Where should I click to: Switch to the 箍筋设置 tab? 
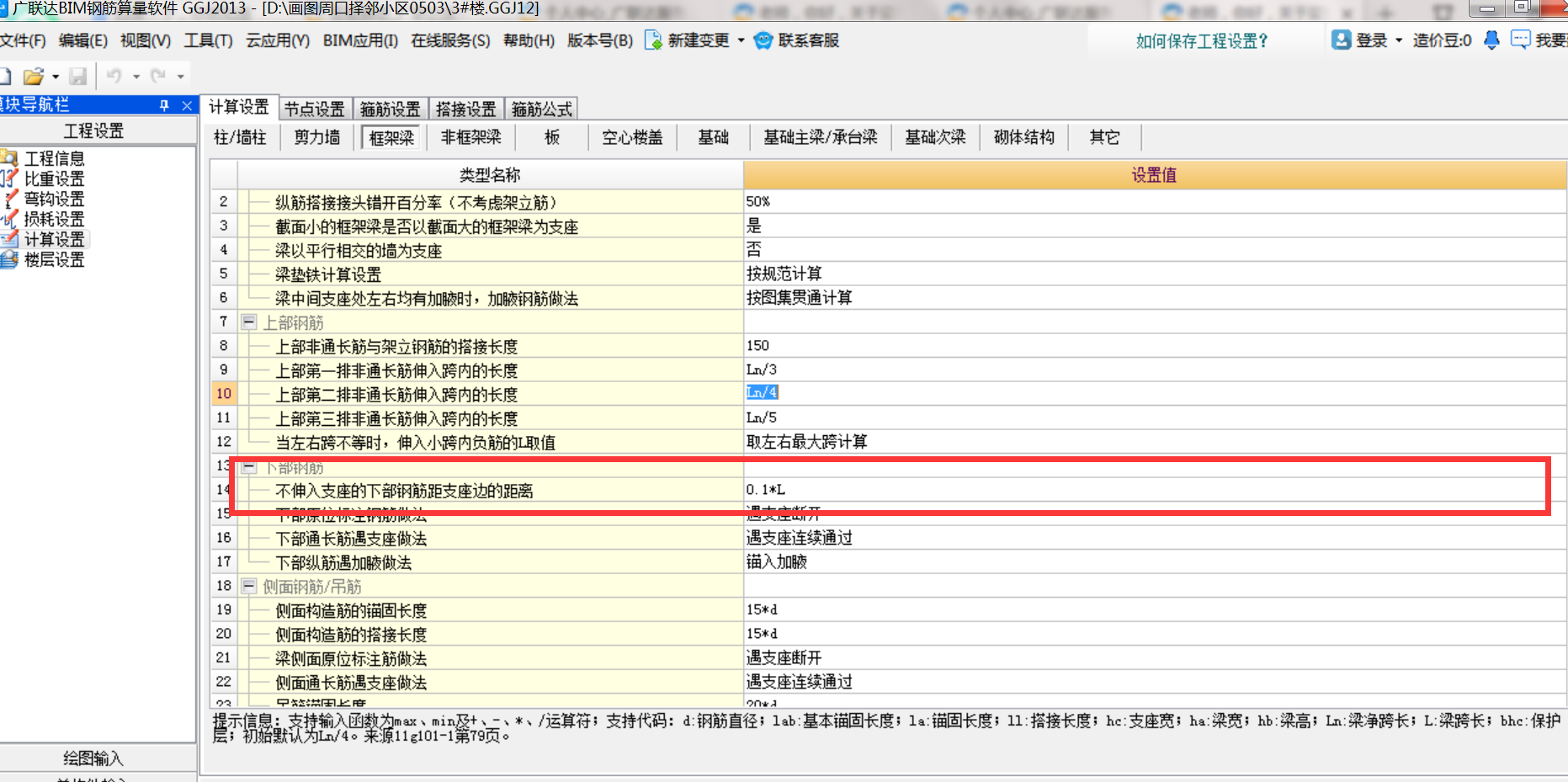point(391,109)
